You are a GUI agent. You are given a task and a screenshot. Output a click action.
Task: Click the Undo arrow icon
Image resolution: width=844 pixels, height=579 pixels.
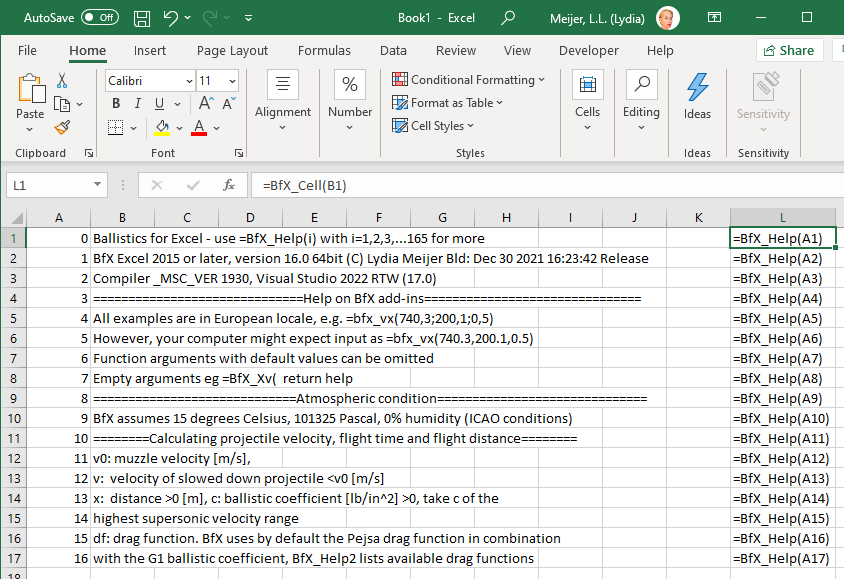click(x=171, y=18)
